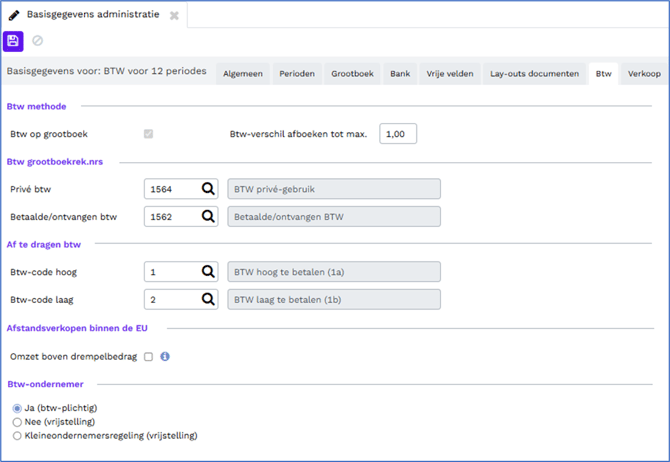Close the Basisgegevens administratie tab
Screen dimensions: 670x462
(x=174, y=16)
